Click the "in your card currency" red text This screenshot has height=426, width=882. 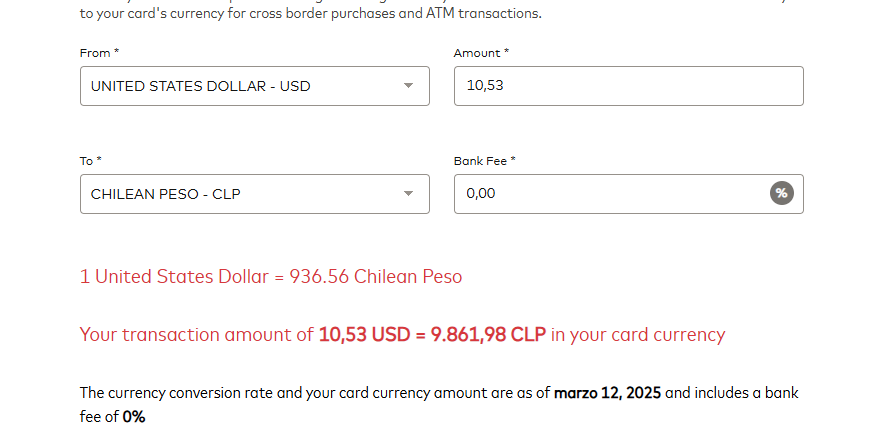(x=638, y=335)
